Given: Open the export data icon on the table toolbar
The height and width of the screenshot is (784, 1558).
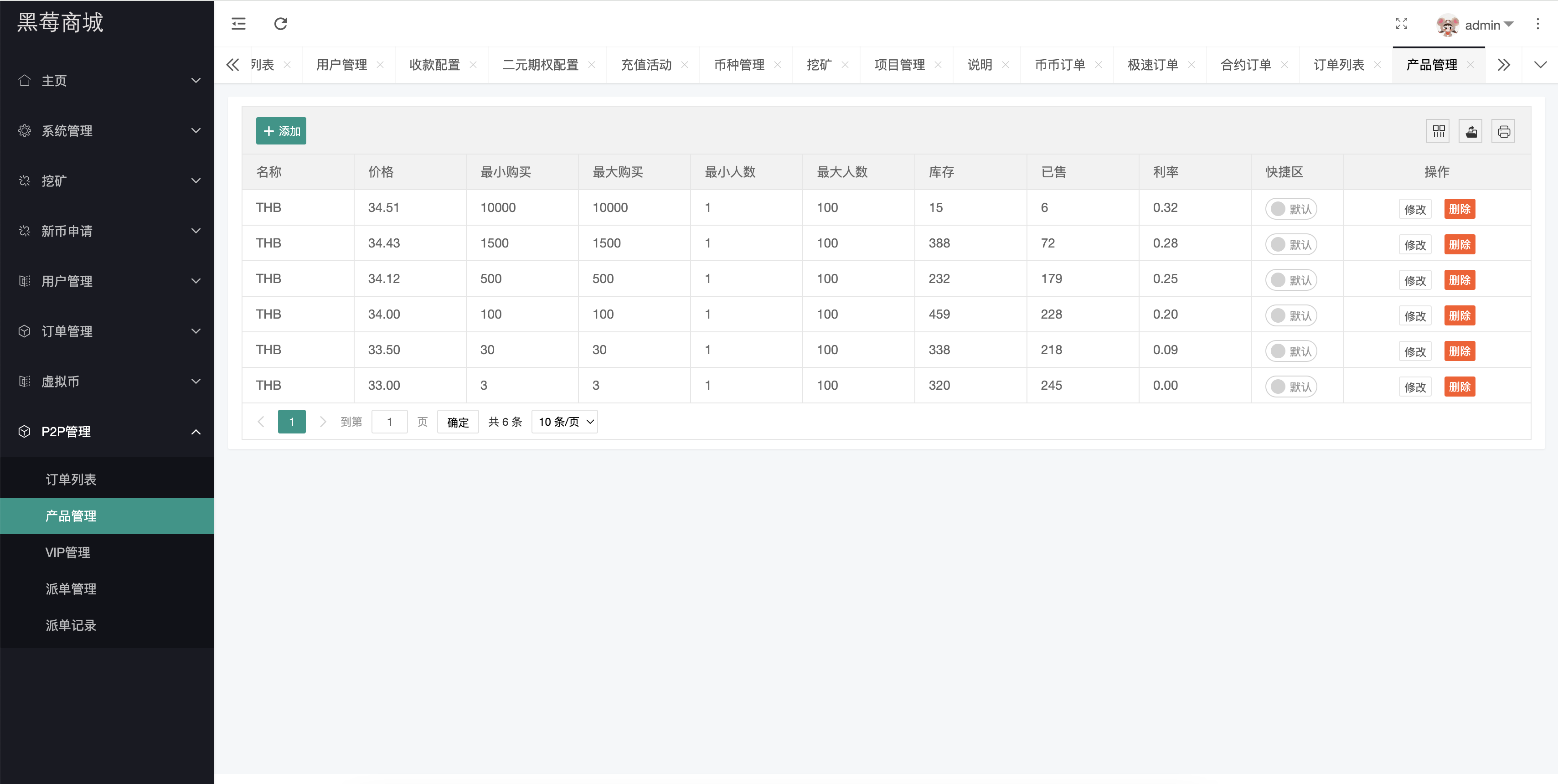Looking at the screenshot, I should point(1471,131).
